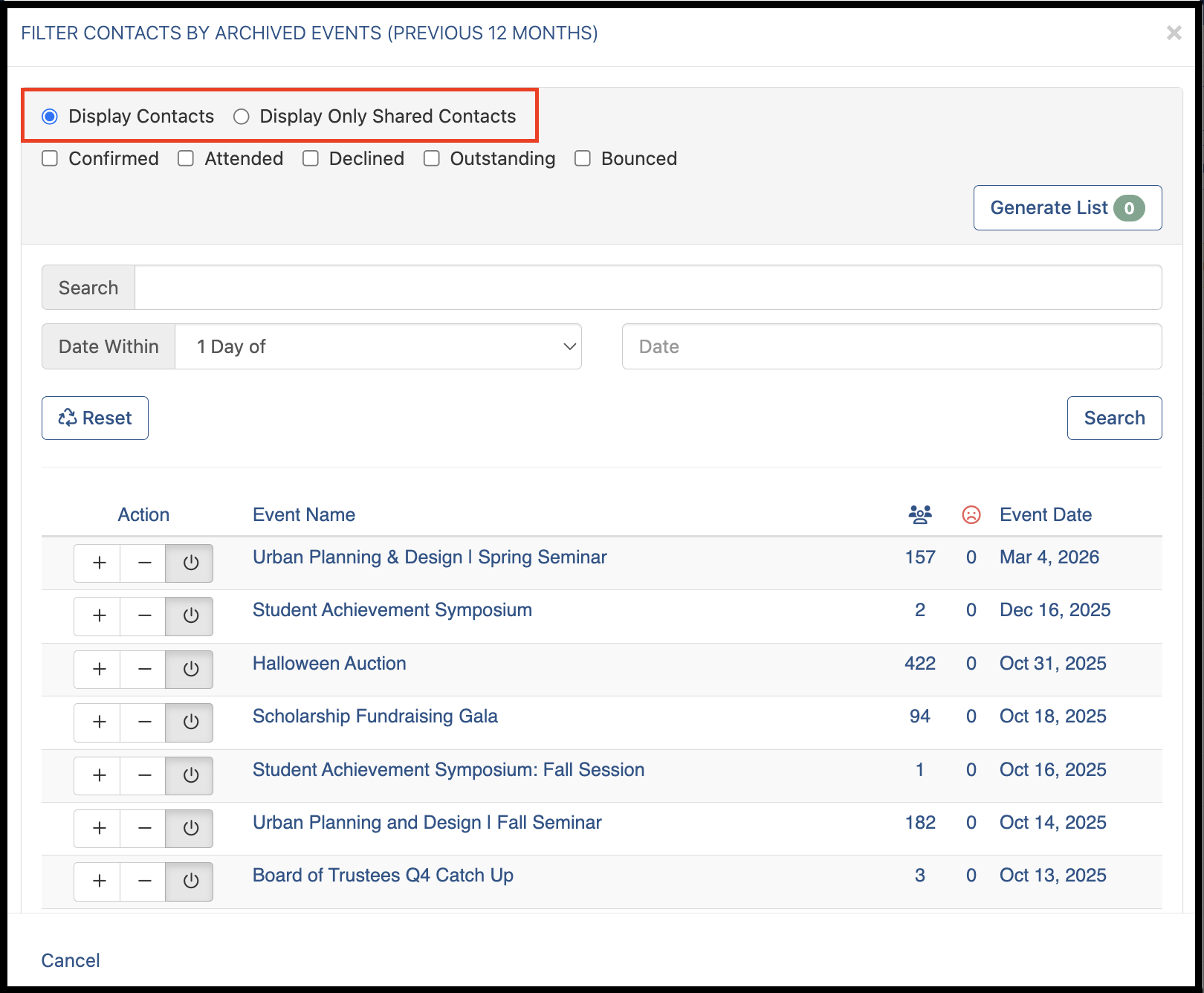Click attendee count 422

point(920,664)
